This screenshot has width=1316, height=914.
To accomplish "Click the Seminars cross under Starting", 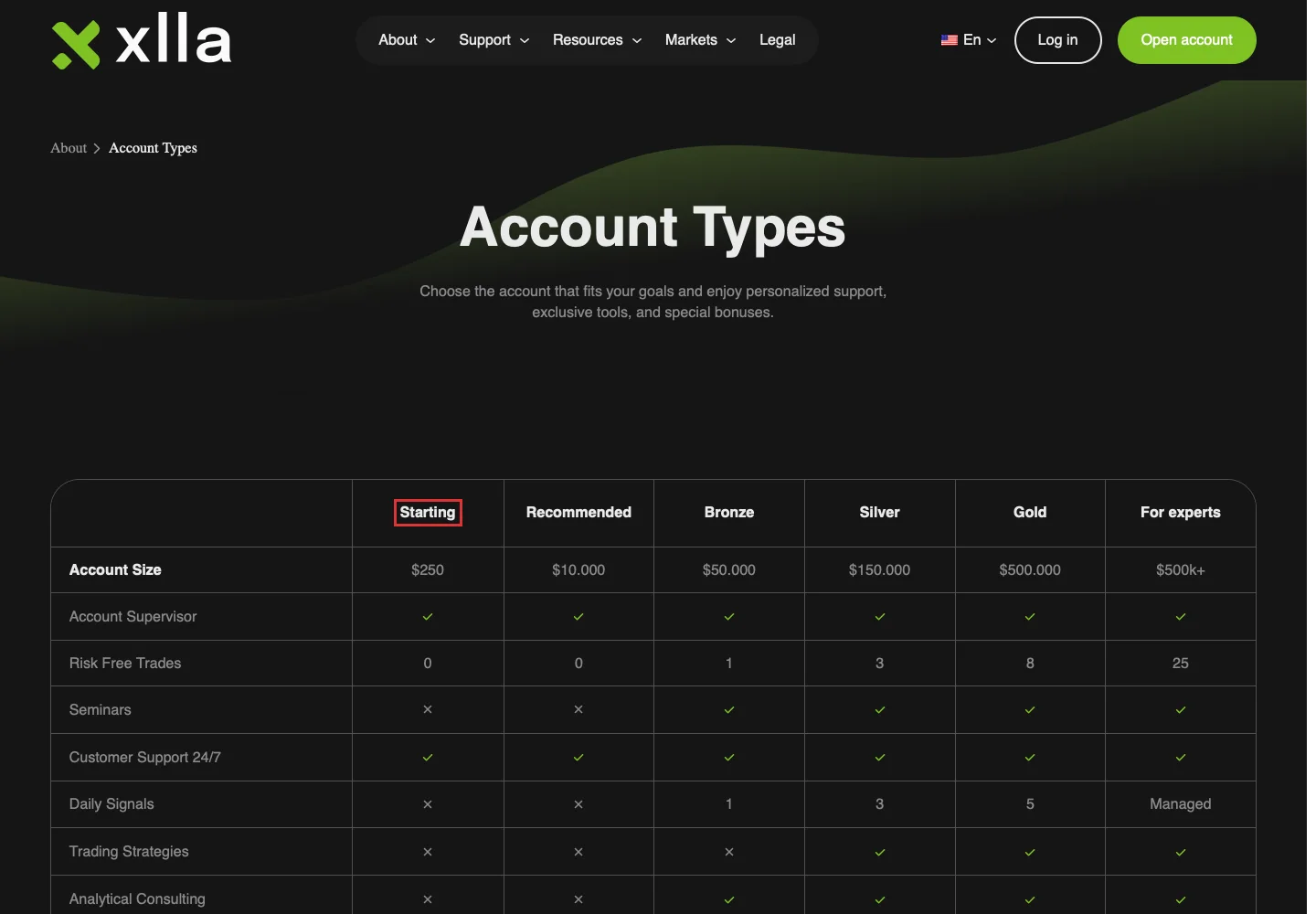I will click(428, 709).
